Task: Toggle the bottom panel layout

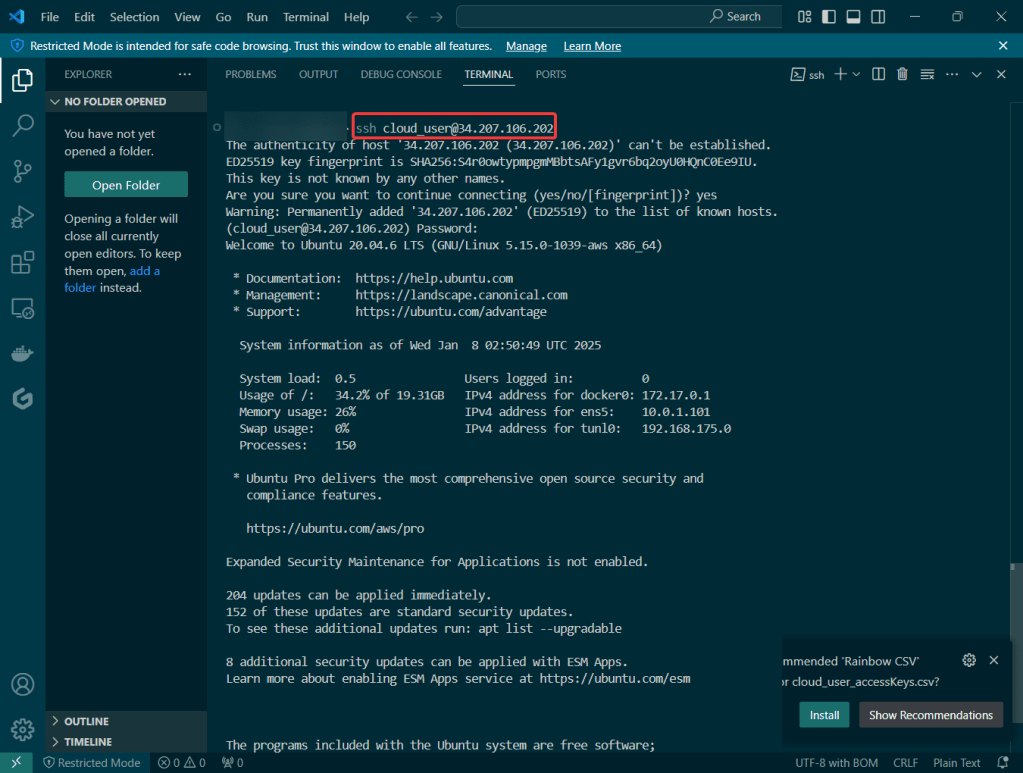Action: [853, 16]
